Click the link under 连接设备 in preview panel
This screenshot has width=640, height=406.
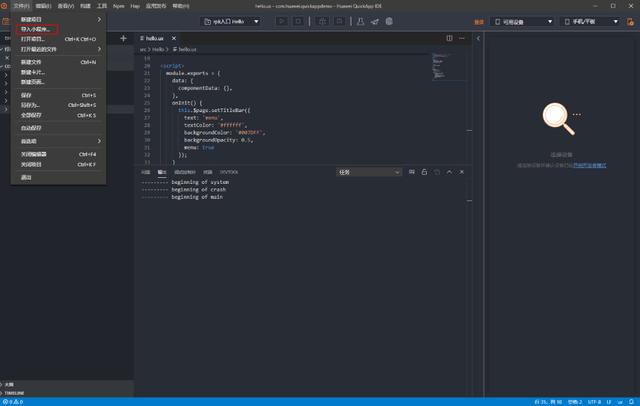point(589,165)
